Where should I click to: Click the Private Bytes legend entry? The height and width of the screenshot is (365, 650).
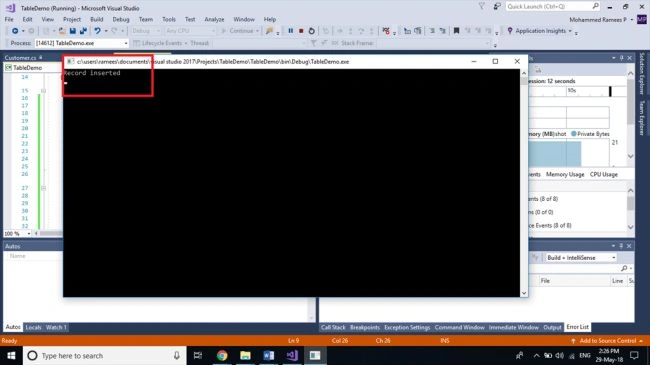click(590, 134)
